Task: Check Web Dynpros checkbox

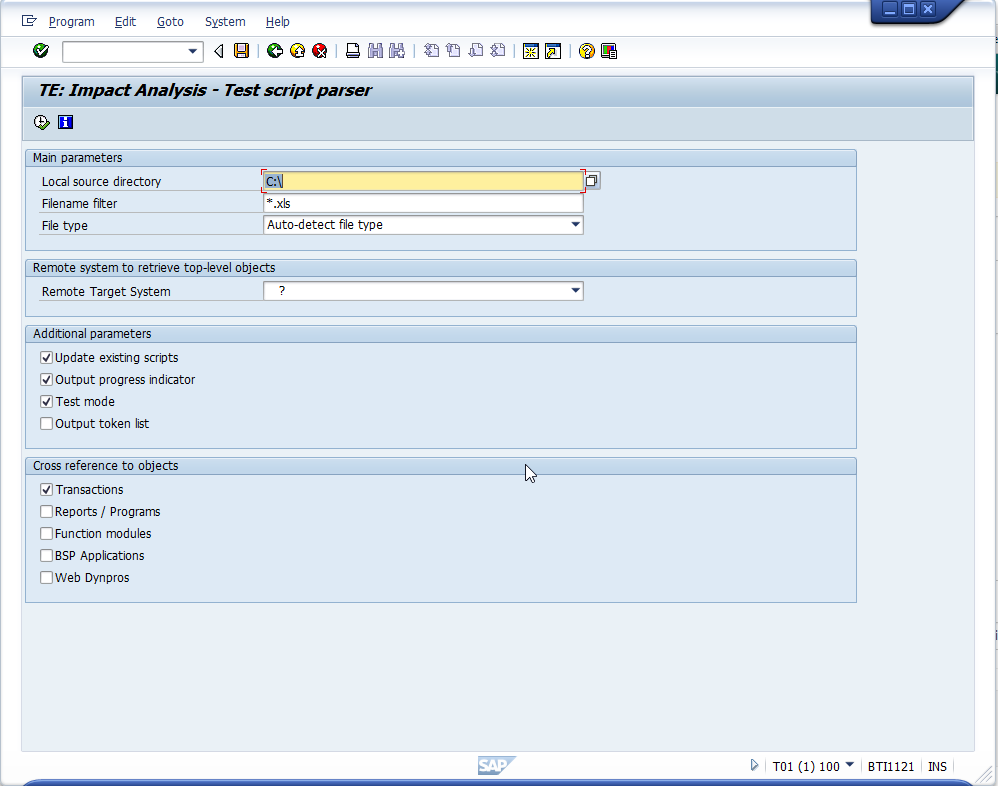Action: (46, 578)
